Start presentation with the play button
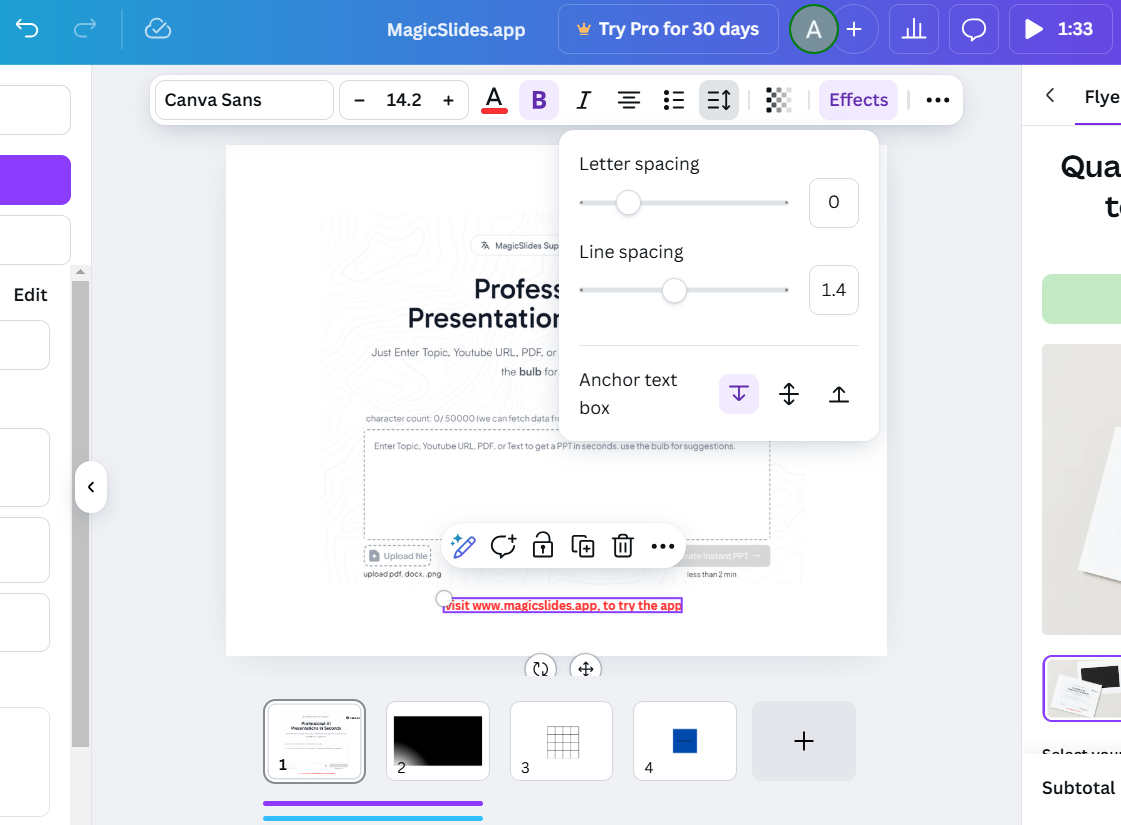 1062,29
